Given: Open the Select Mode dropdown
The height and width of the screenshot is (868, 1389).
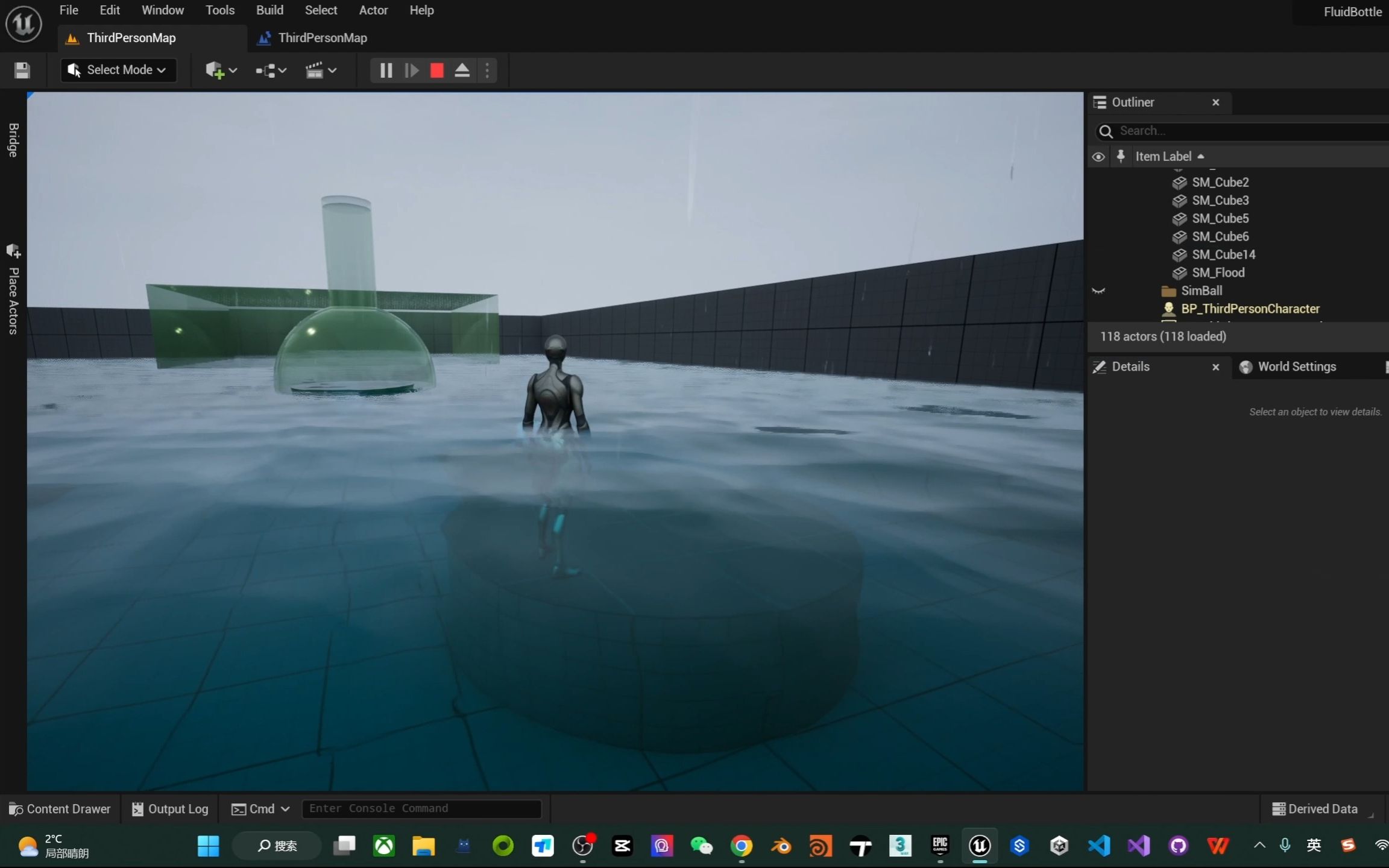Looking at the screenshot, I should [118, 70].
